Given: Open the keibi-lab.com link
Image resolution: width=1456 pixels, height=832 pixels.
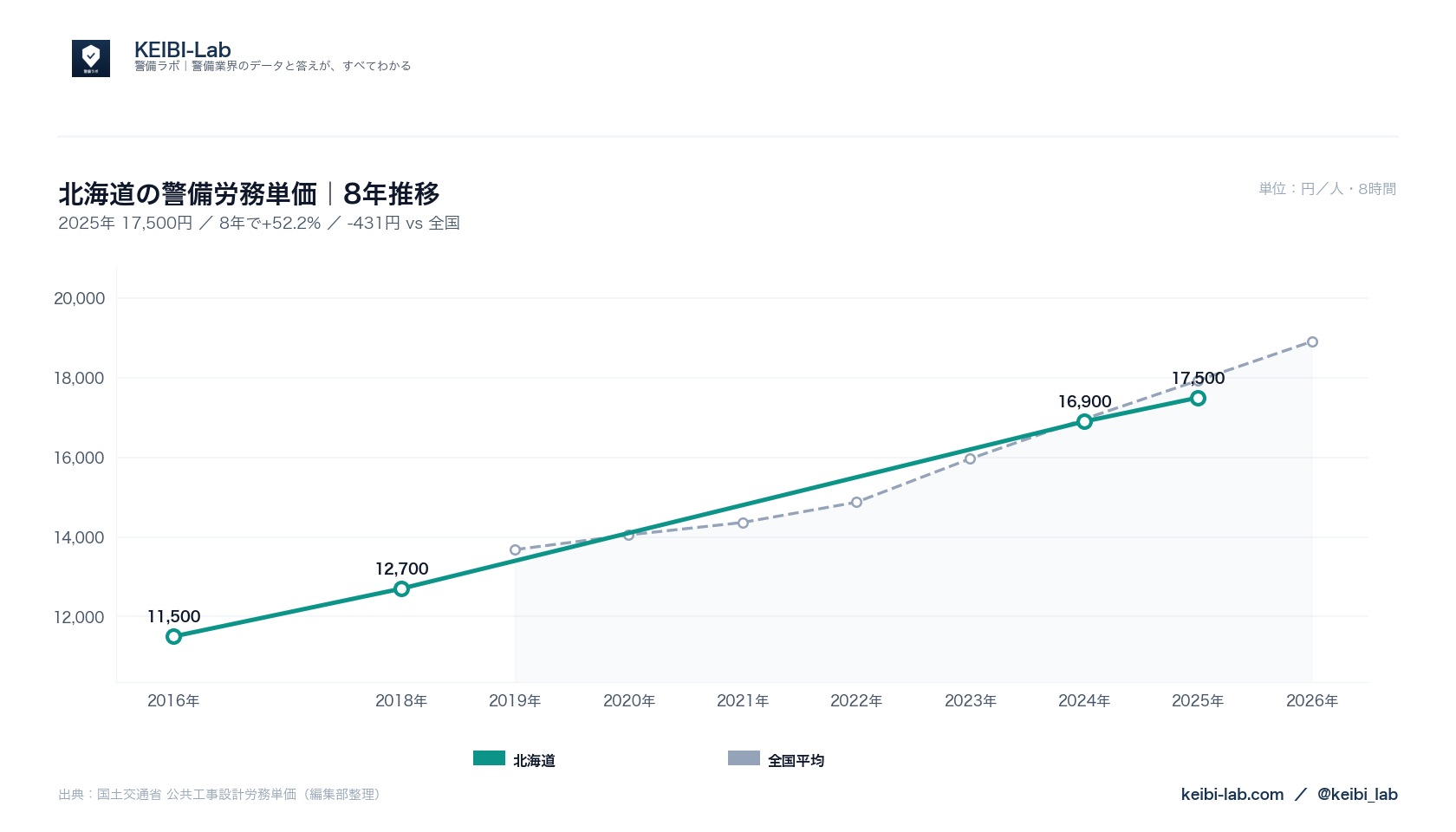Looking at the screenshot, I should (x=1232, y=794).
